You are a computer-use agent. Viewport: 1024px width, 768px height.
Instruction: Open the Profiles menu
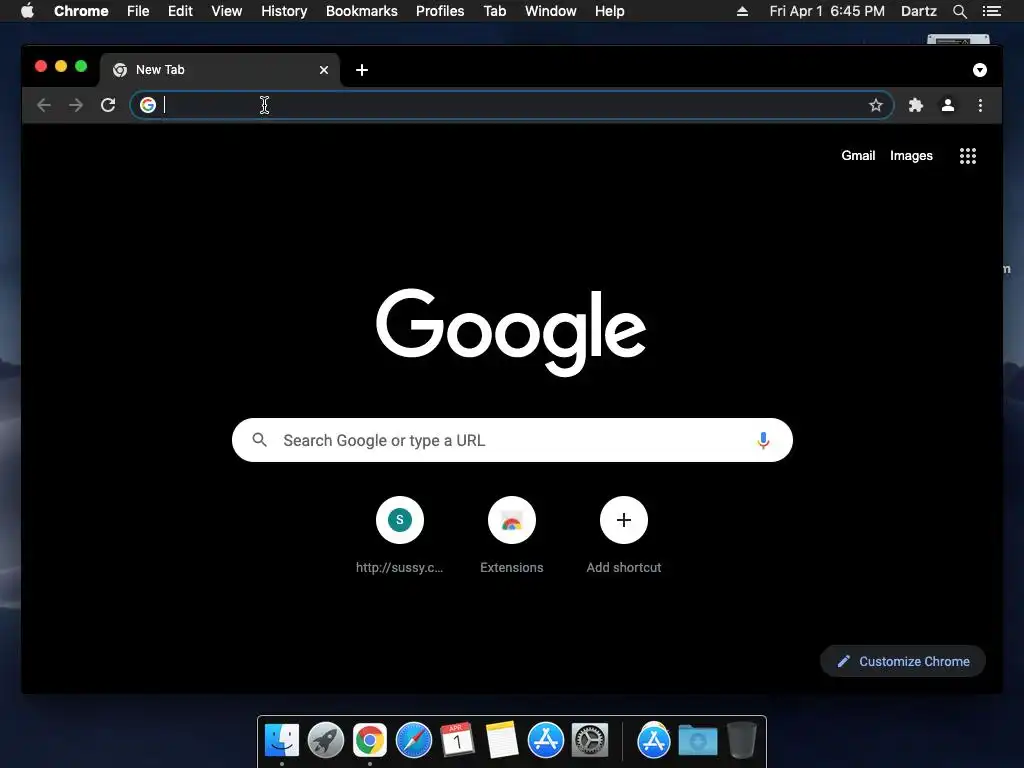[x=440, y=11]
